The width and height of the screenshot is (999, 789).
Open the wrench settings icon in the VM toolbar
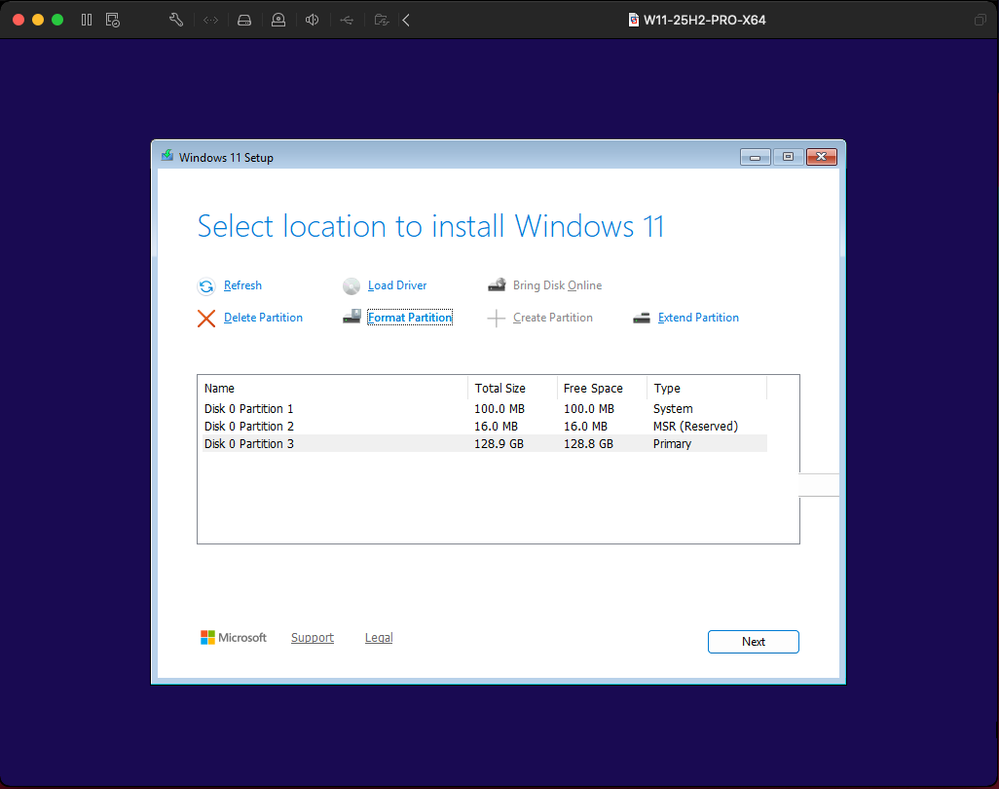pyautogui.click(x=176, y=20)
